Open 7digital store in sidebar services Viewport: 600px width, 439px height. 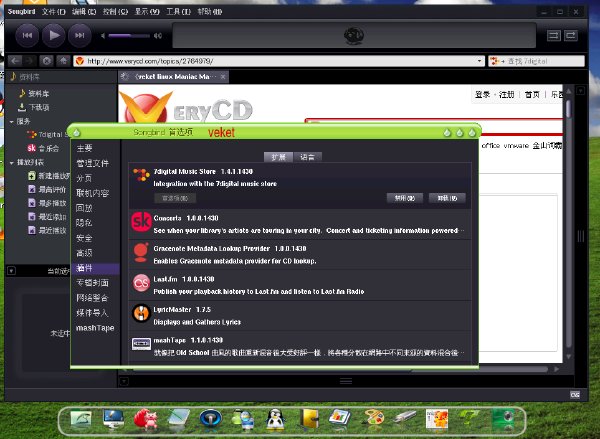pyautogui.click(x=48, y=134)
